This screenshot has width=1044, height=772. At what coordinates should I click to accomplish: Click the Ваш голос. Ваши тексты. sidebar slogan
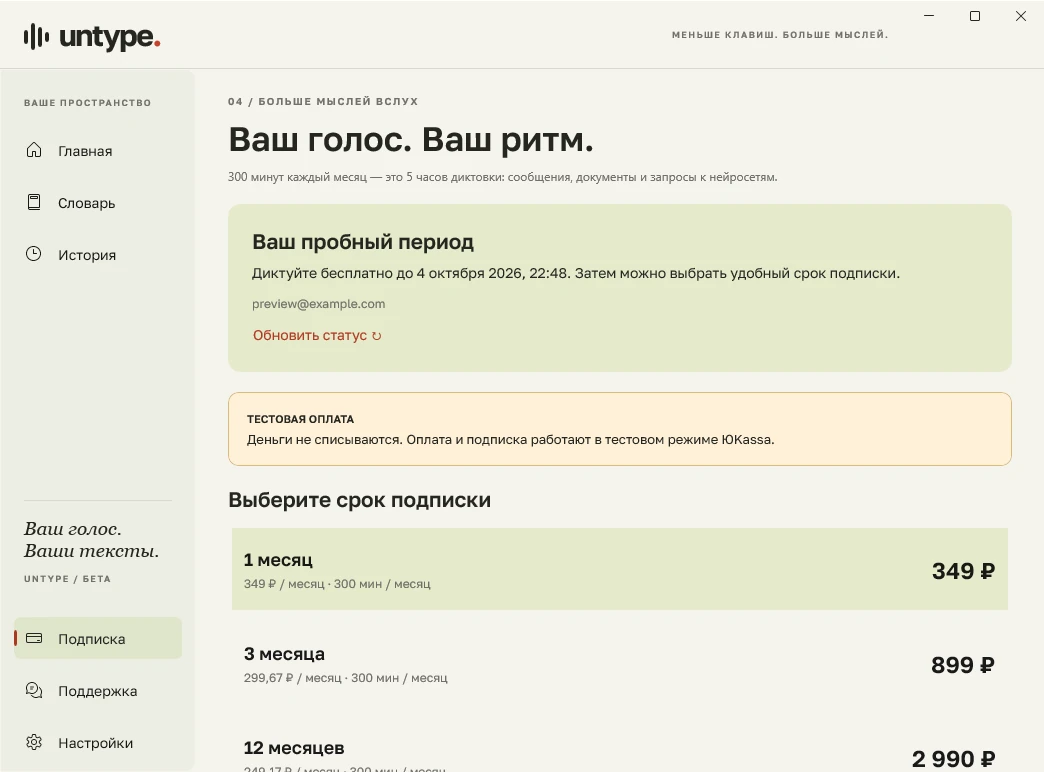coord(91,540)
